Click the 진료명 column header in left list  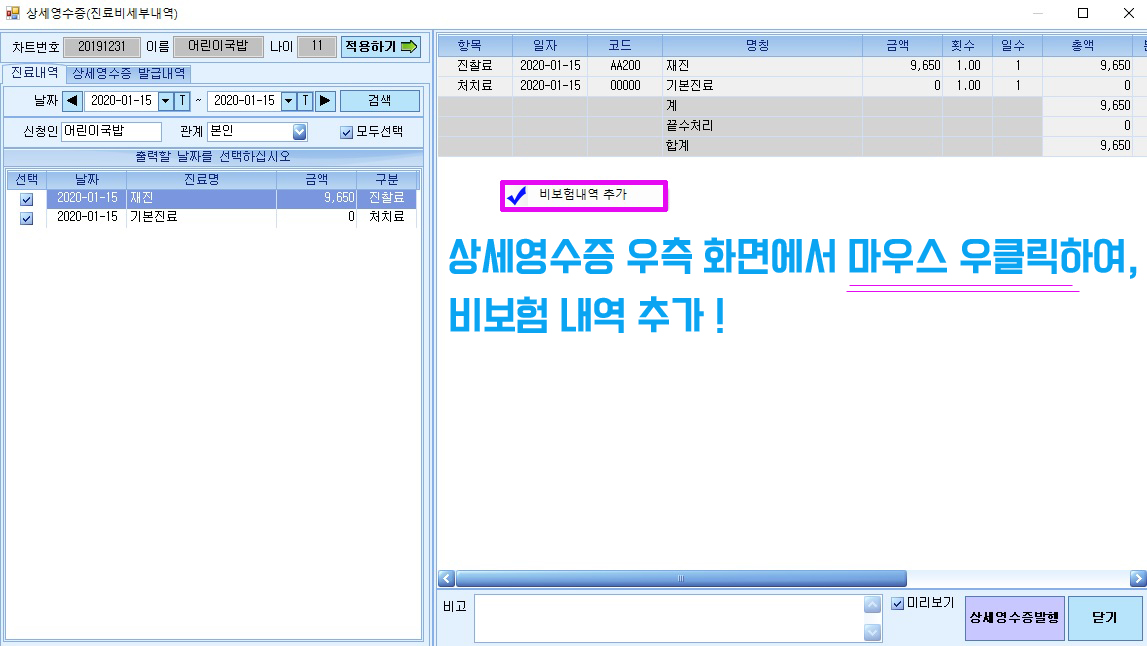click(x=201, y=179)
